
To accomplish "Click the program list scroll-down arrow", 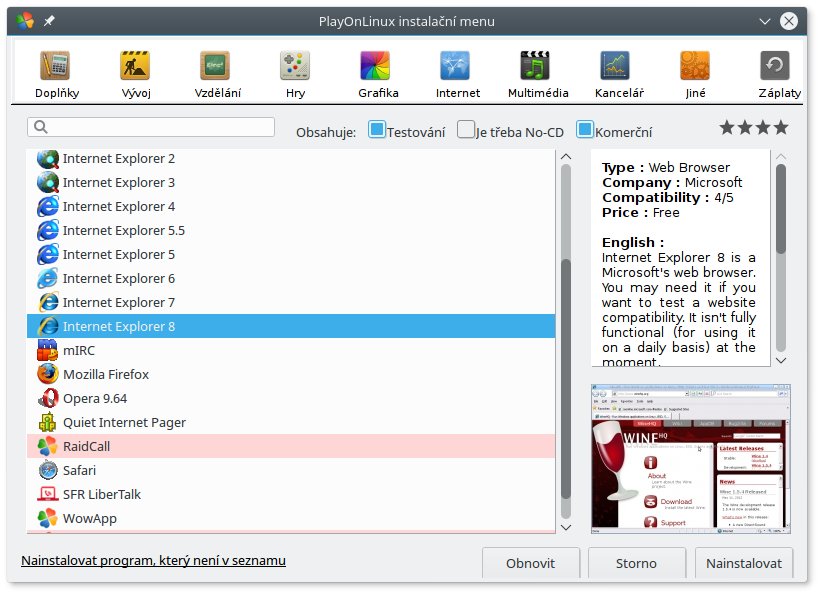I will (566, 527).
